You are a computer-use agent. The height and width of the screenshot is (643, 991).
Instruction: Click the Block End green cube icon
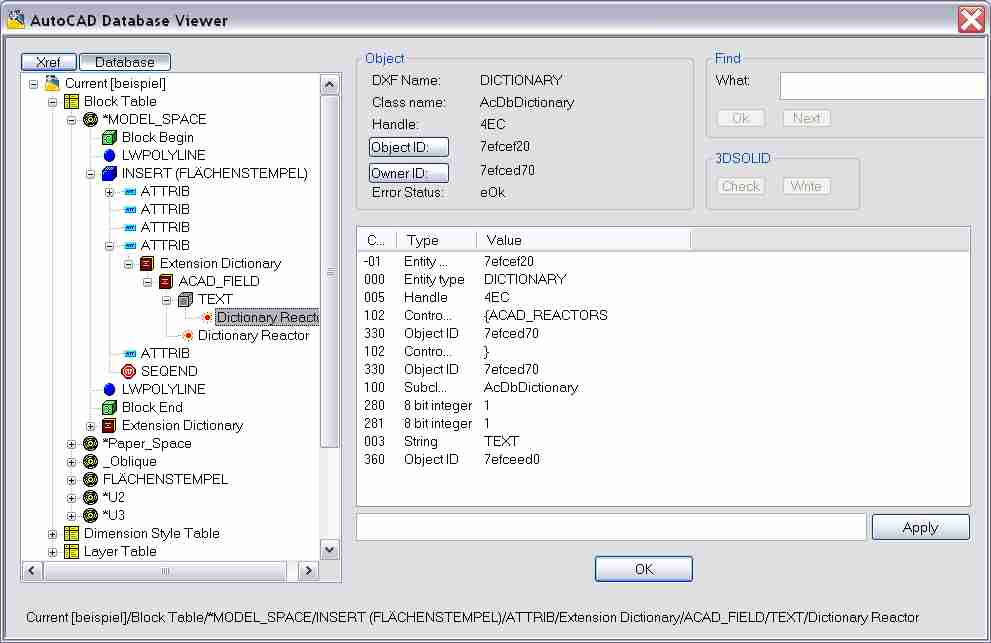(x=109, y=407)
